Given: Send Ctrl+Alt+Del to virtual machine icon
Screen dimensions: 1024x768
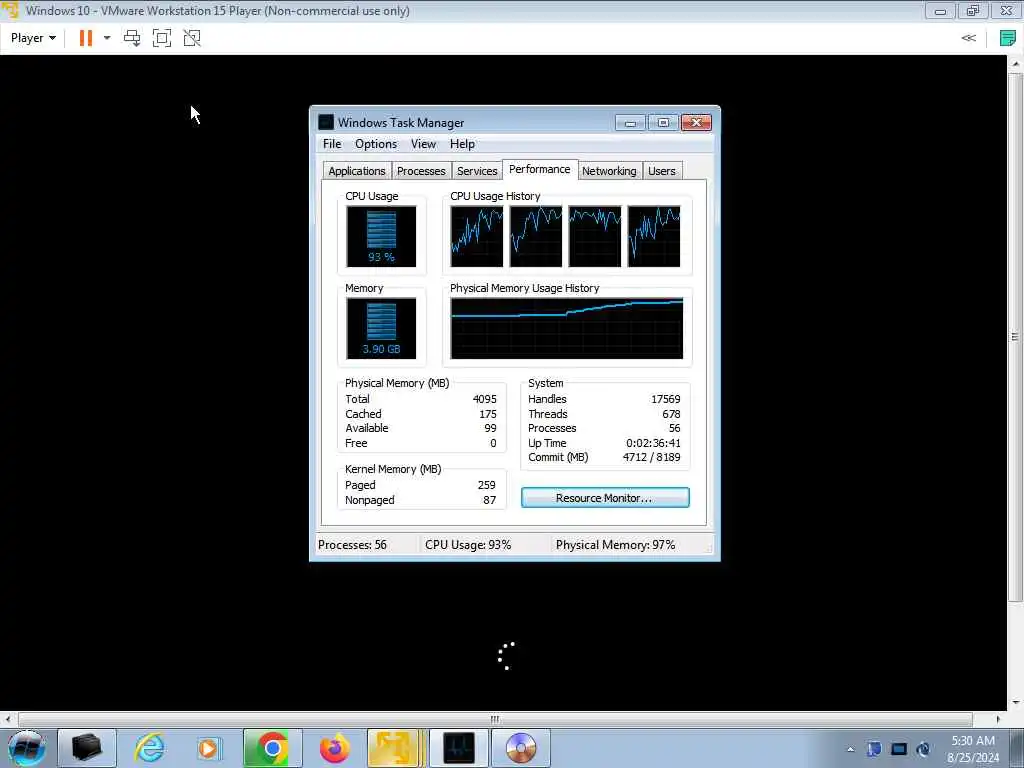Looking at the screenshot, I should (132, 38).
